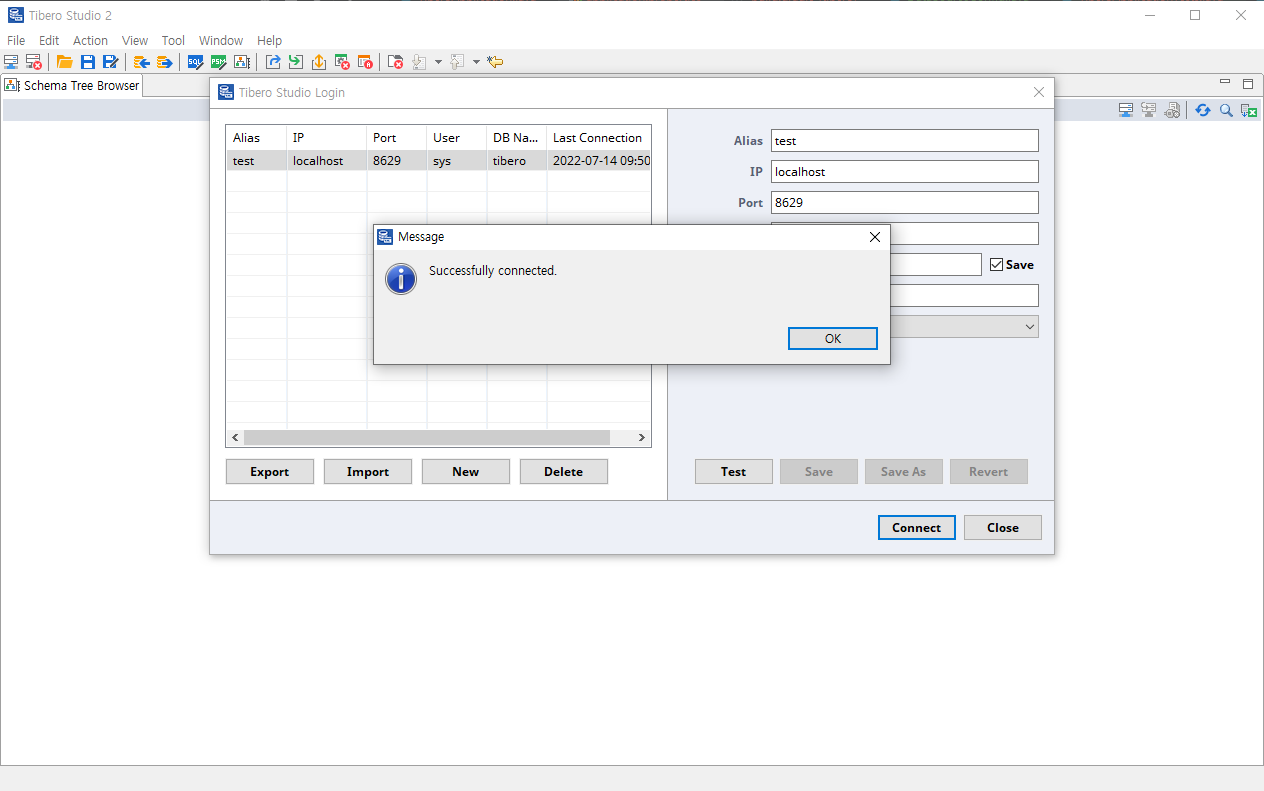Viewport: 1264px width, 791px height.
Task: Click the grayed document-up arrow icon
Action: pyautogui.click(x=457, y=62)
